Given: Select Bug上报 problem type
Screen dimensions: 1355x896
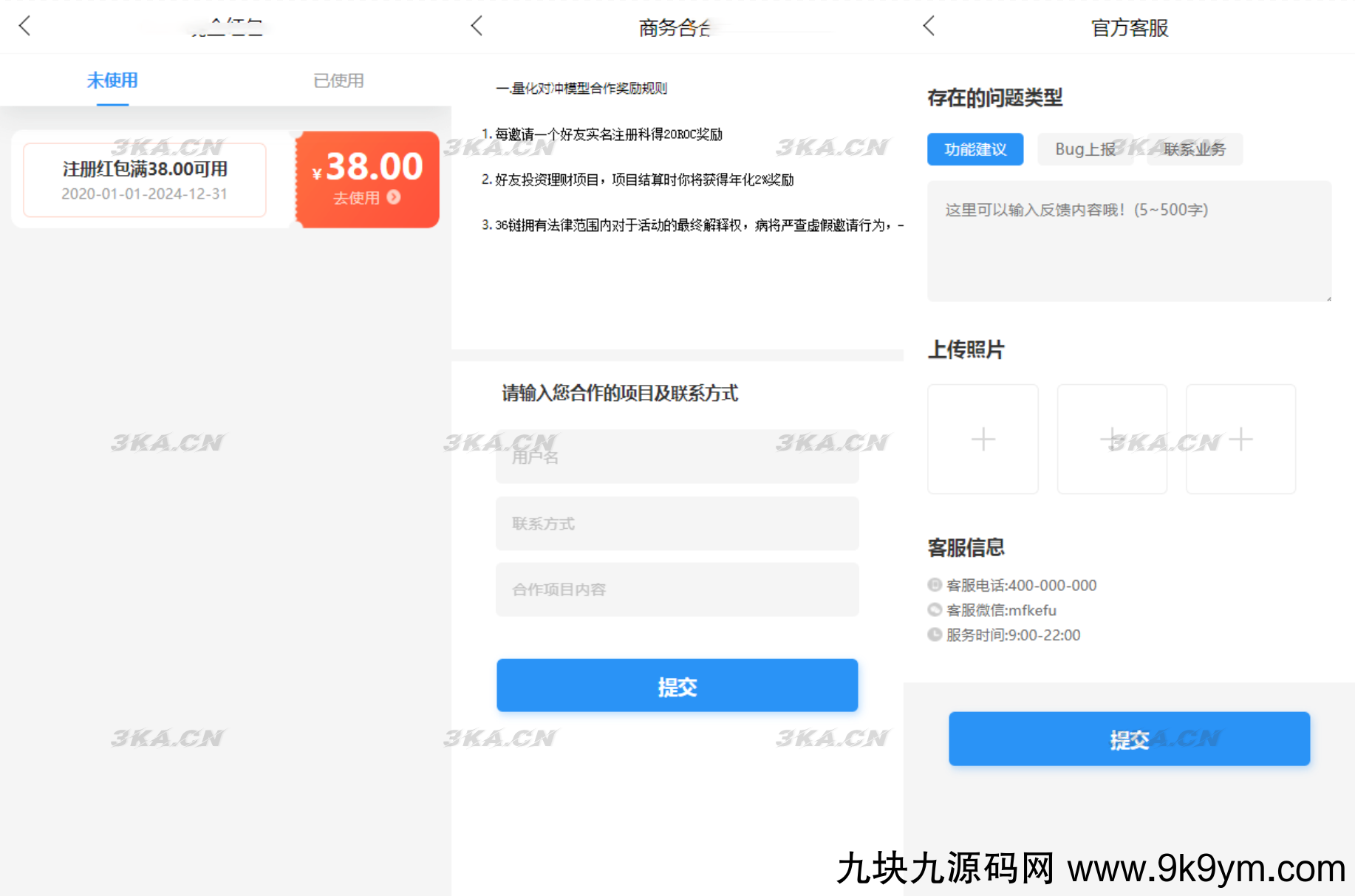Looking at the screenshot, I should click(1085, 149).
